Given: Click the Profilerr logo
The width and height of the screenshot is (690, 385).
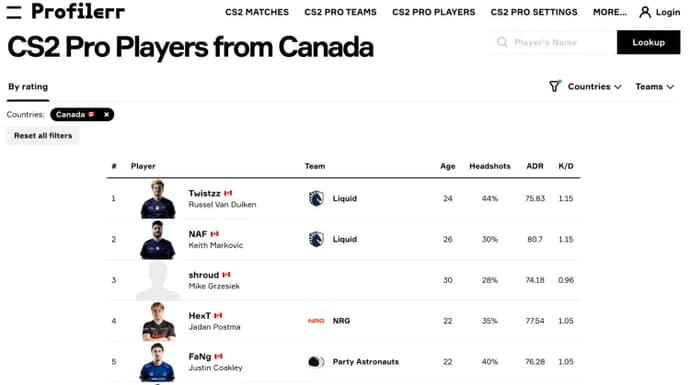Looking at the screenshot, I should pos(78,11).
